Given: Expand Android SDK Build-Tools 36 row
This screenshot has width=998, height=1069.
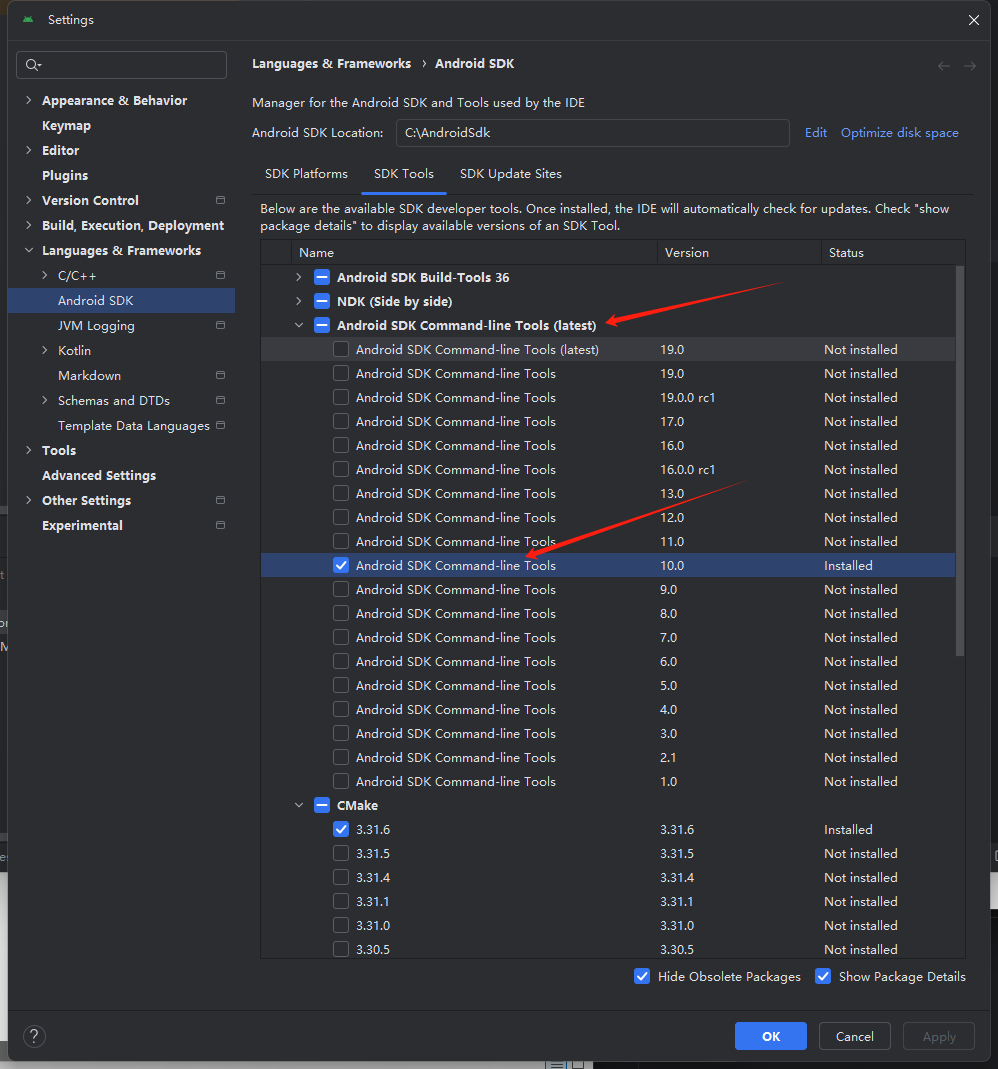Looking at the screenshot, I should click(x=299, y=277).
